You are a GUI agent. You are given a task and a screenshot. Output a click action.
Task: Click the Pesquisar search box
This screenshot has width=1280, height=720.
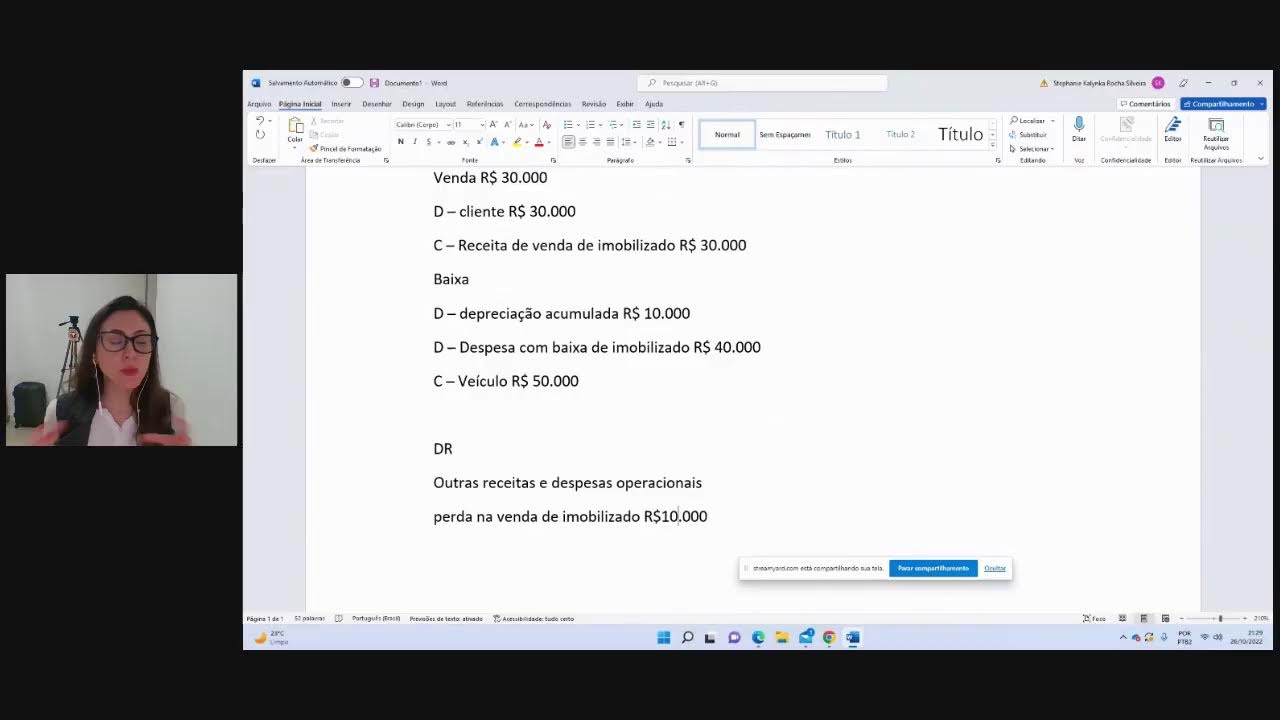[x=762, y=83]
